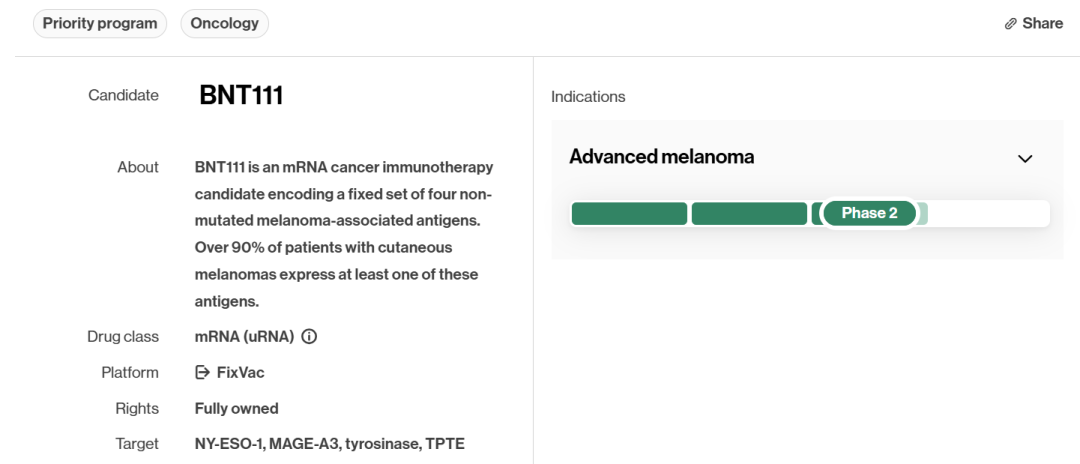Viewport: 1080px width, 464px height.
Task: Click the second dark green progress segment
Action: click(749, 213)
